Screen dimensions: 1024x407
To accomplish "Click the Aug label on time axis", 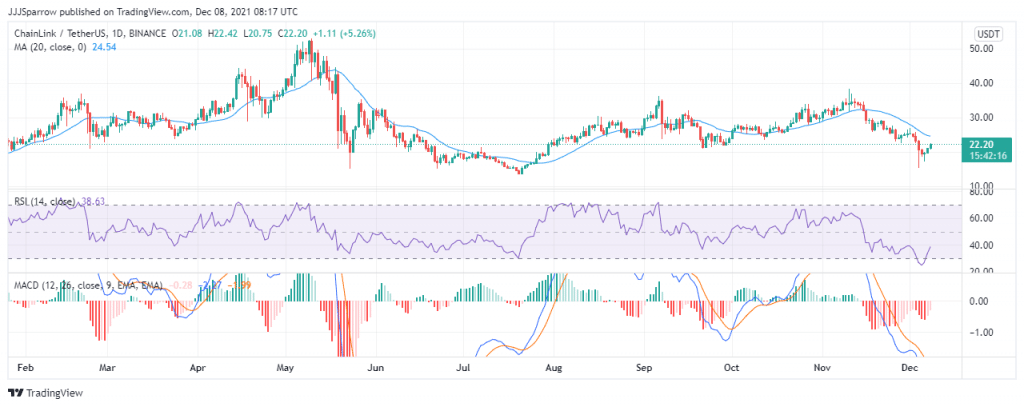I will [x=554, y=368].
